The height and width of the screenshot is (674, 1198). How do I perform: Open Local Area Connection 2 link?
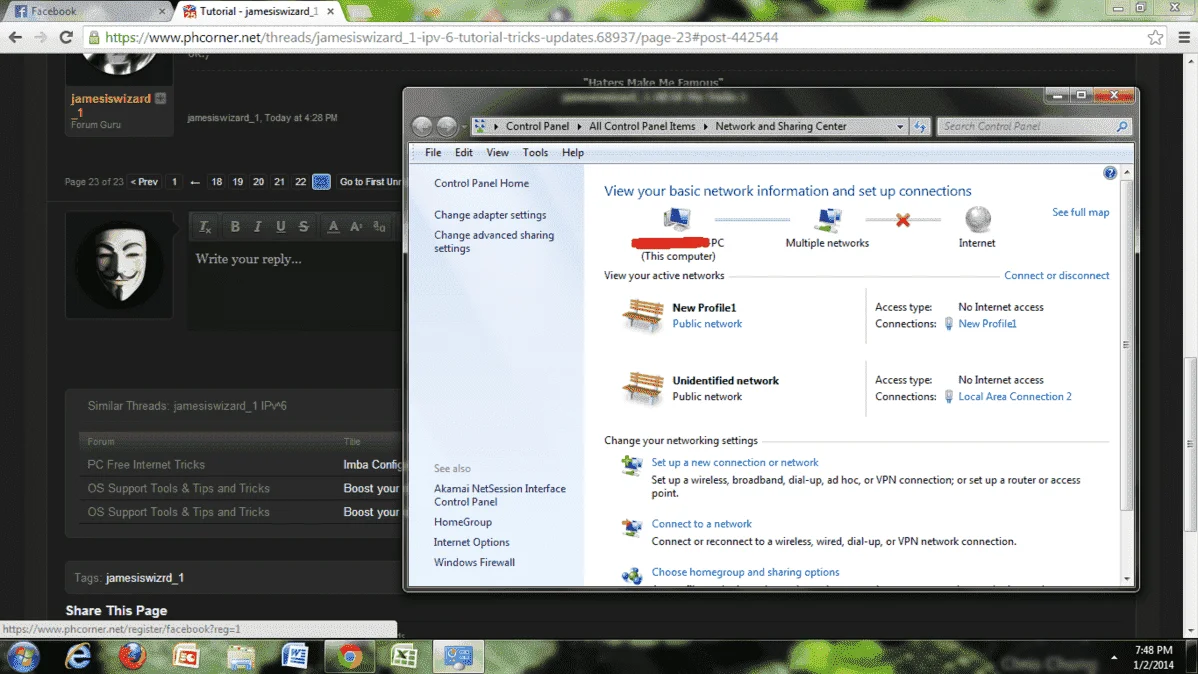pos(1015,396)
